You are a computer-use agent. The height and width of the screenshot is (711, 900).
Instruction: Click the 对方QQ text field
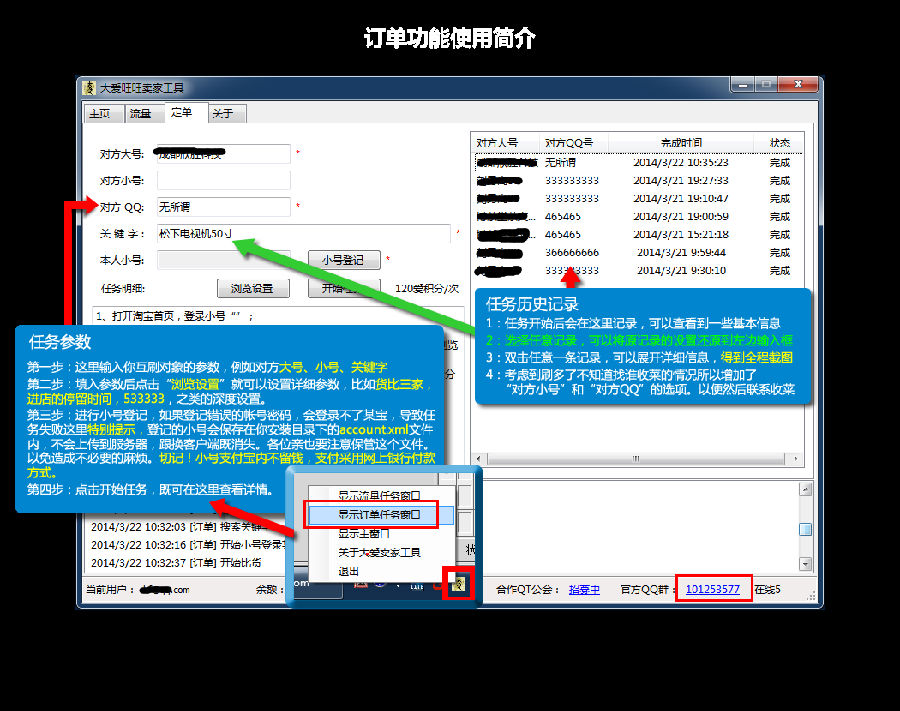(223, 207)
